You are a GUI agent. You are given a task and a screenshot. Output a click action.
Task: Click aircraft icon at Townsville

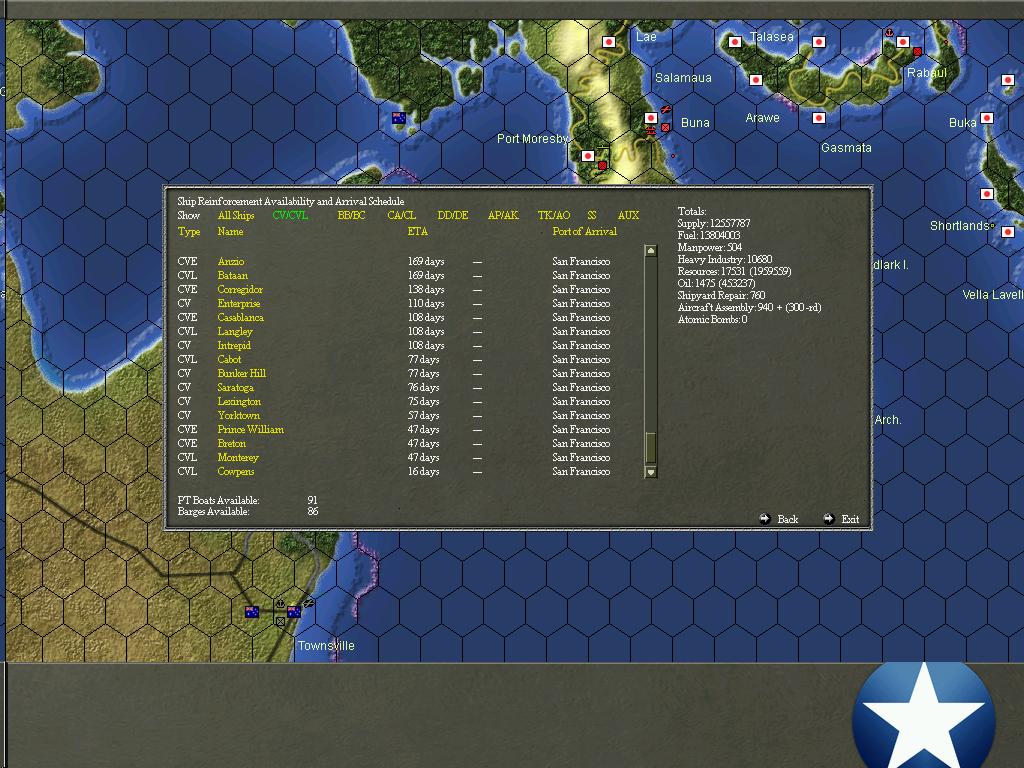pyautogui.click(x=308, y=603)
